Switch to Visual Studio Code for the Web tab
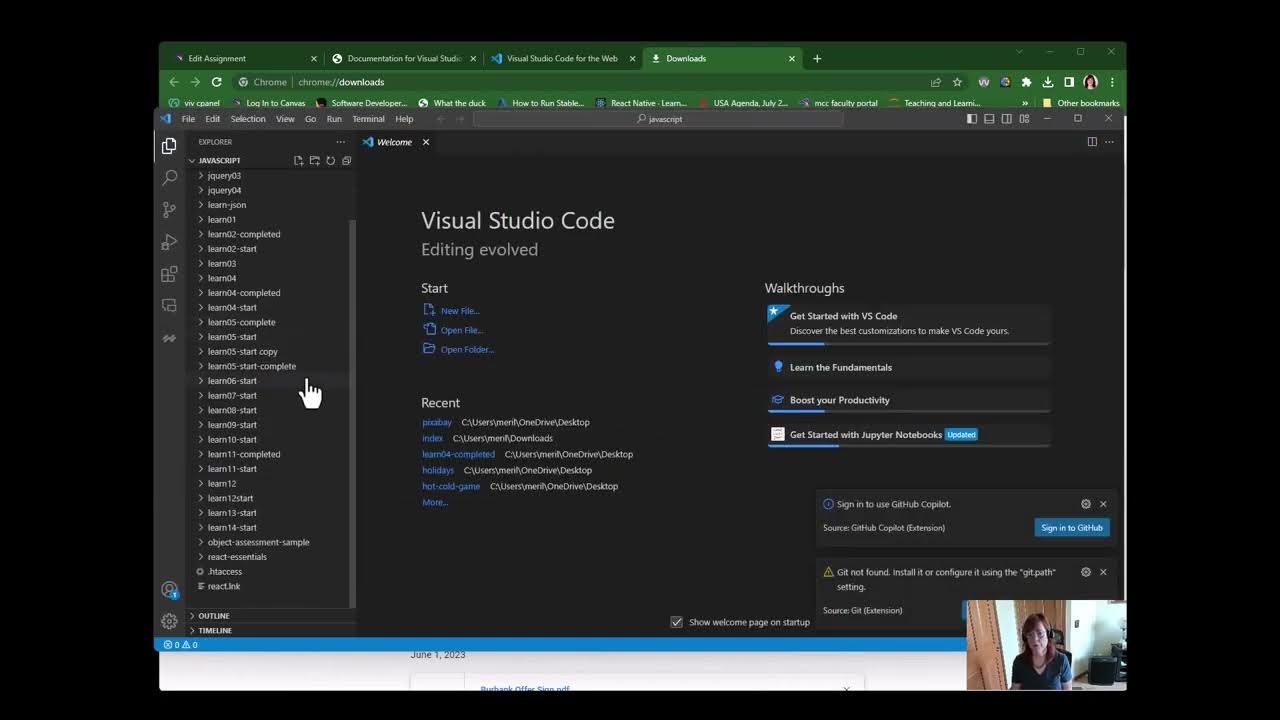The image size is (1280, 720). coord(562,58)
